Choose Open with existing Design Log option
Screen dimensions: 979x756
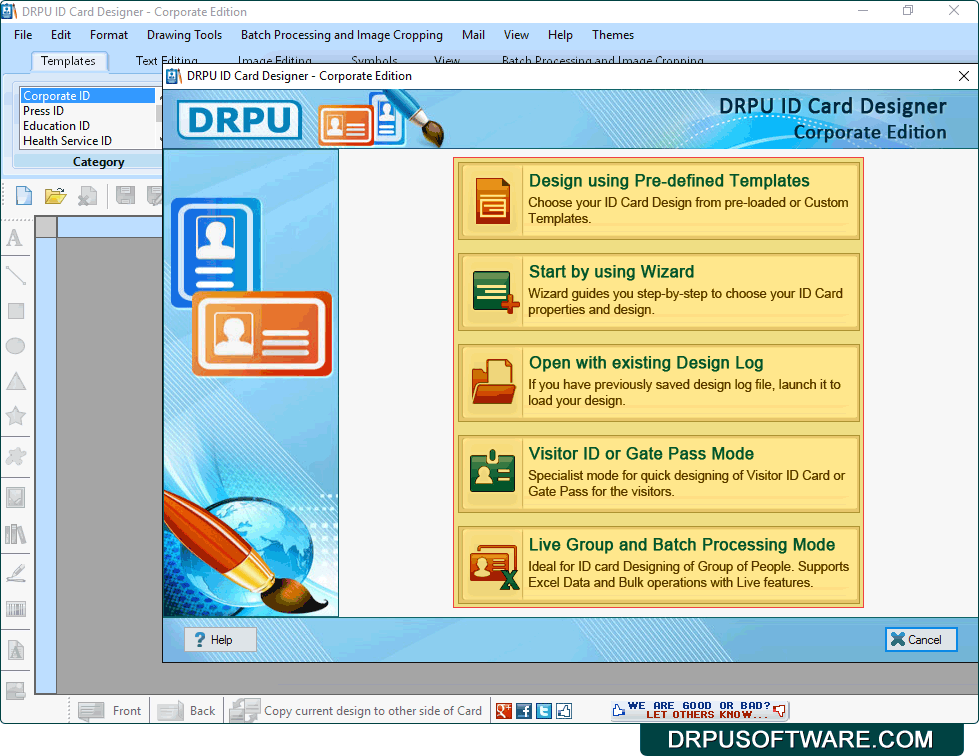click(659, 383)
